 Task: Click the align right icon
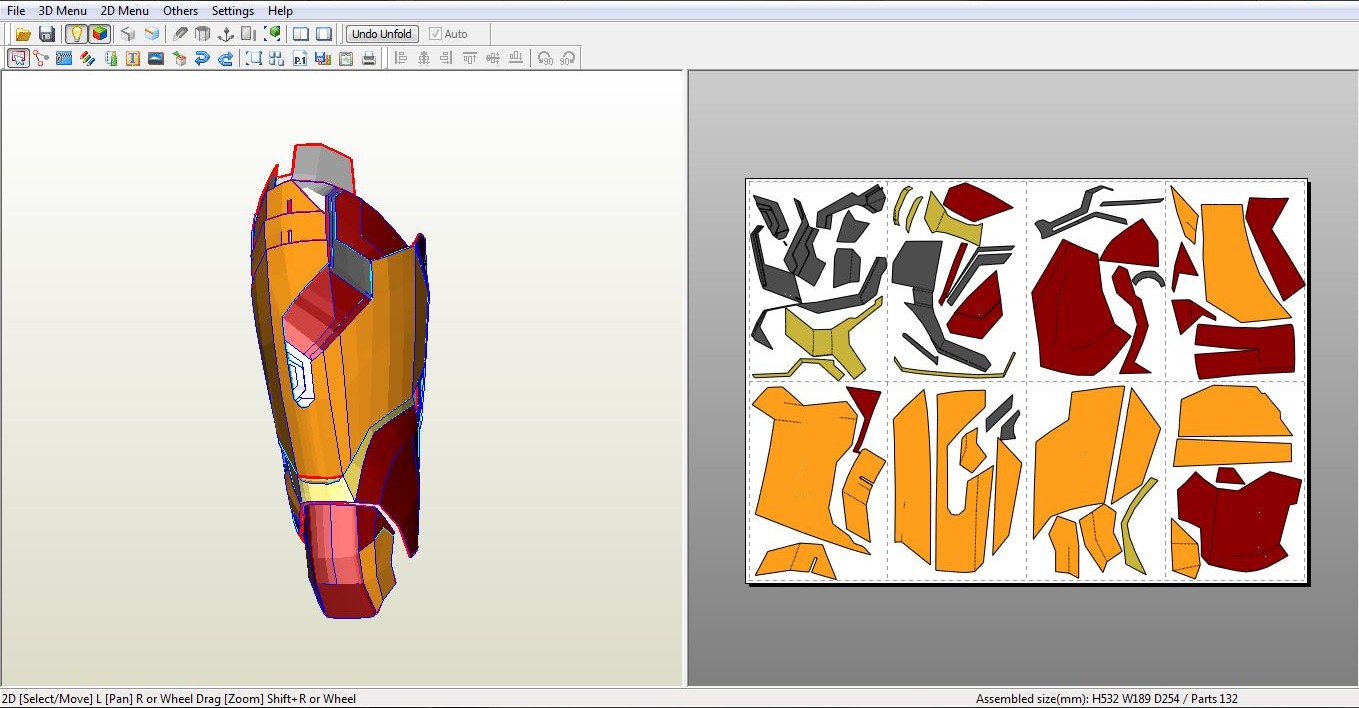(446, 58)
